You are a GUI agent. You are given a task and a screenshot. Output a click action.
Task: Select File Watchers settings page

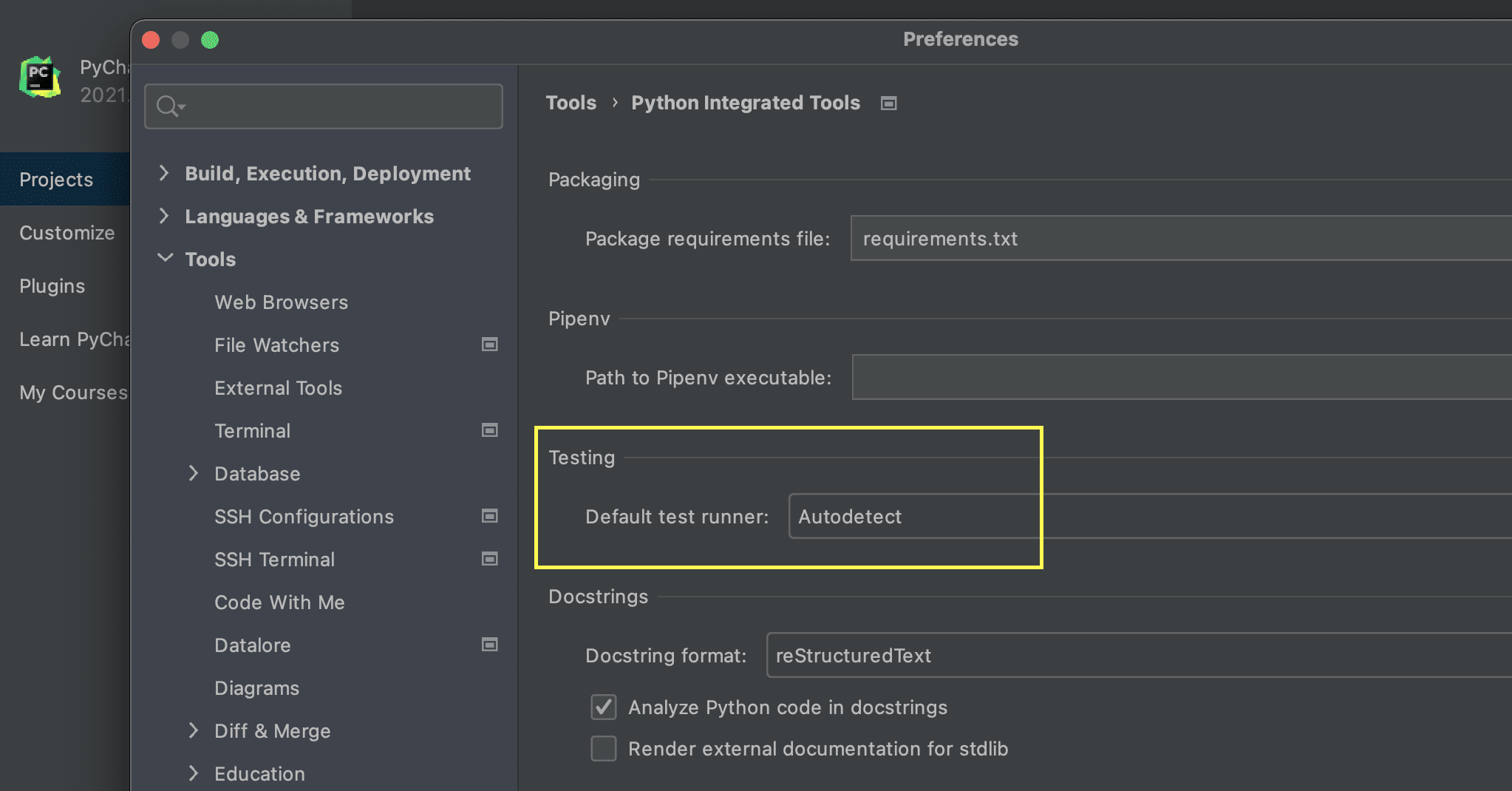pyautogui.click(x=276, y=345)
